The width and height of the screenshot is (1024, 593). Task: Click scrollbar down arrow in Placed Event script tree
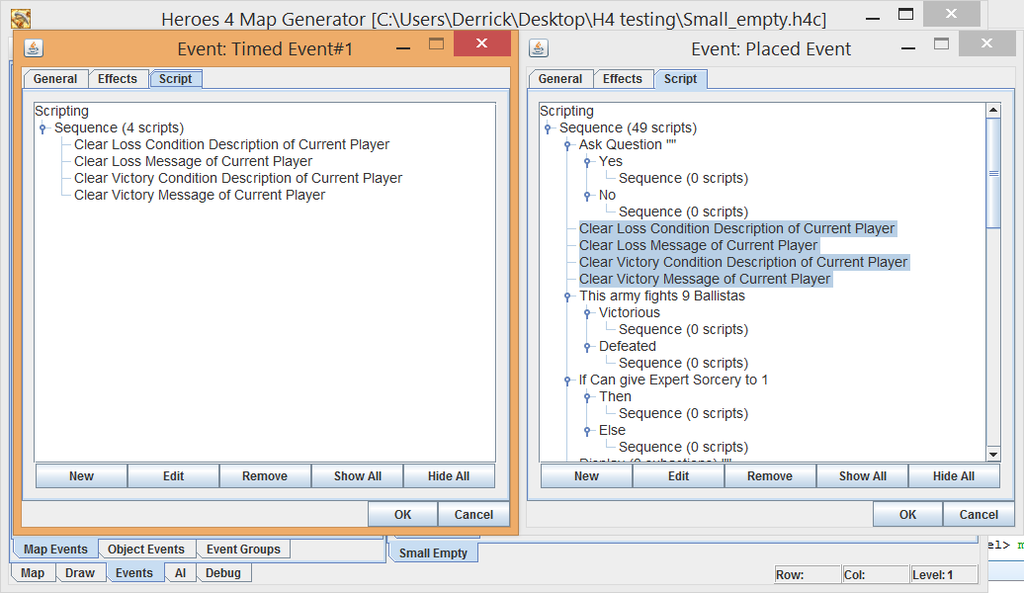click(x=993, y=454)
